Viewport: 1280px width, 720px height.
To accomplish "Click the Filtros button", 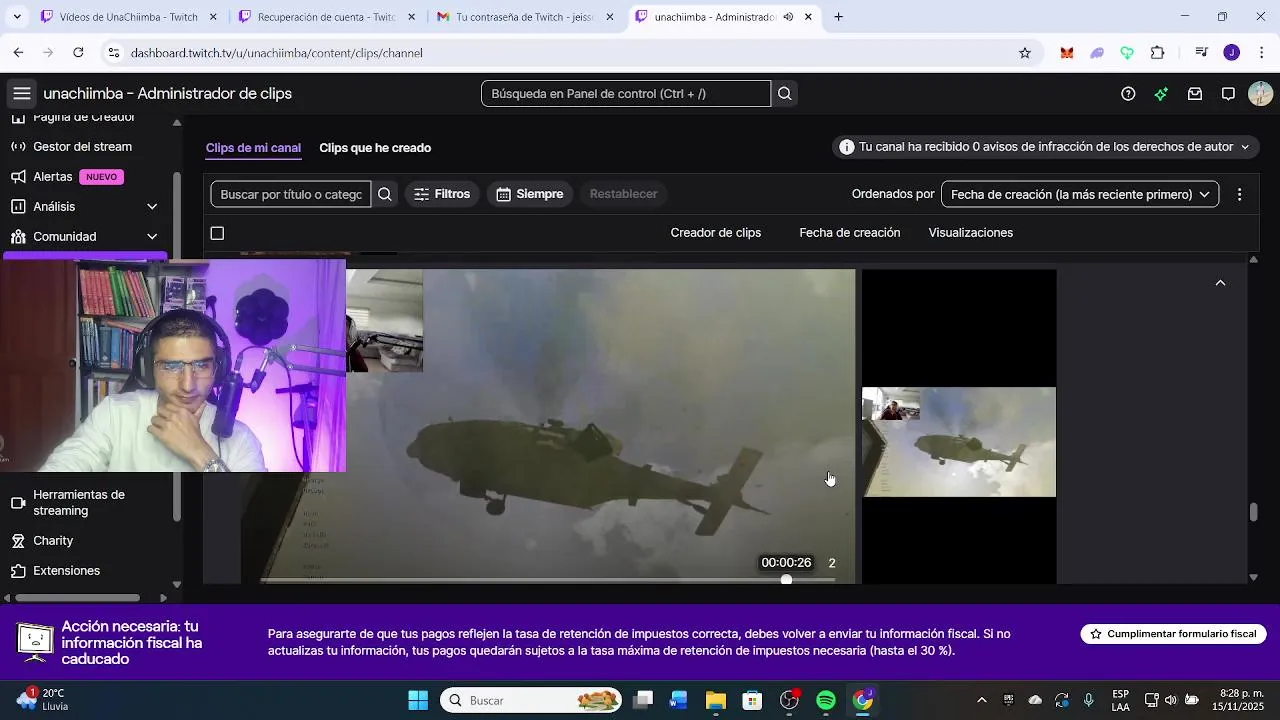I will (442, 194).
